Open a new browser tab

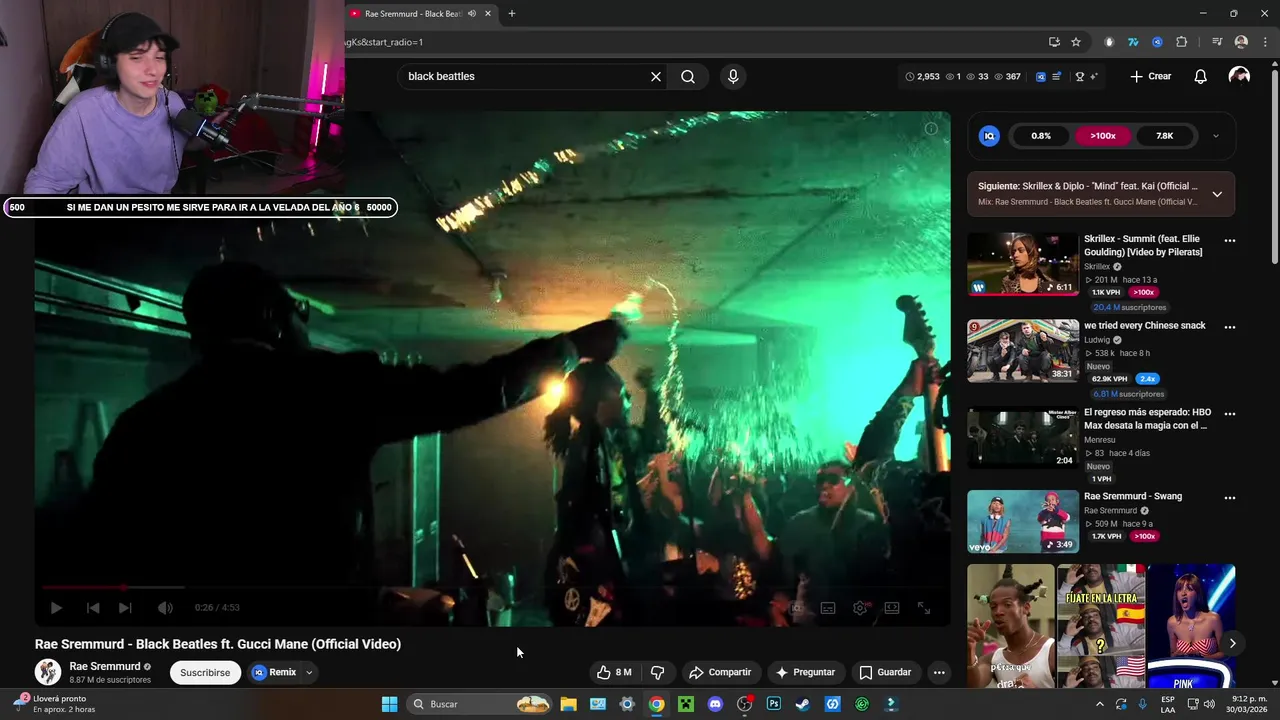click(511, 13)
